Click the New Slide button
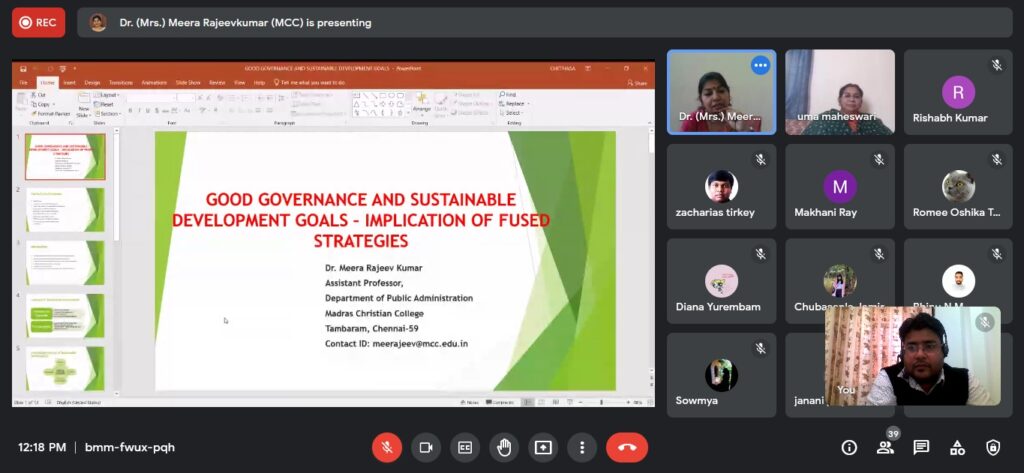This screenshot has height=473, width=1024. 84,105
